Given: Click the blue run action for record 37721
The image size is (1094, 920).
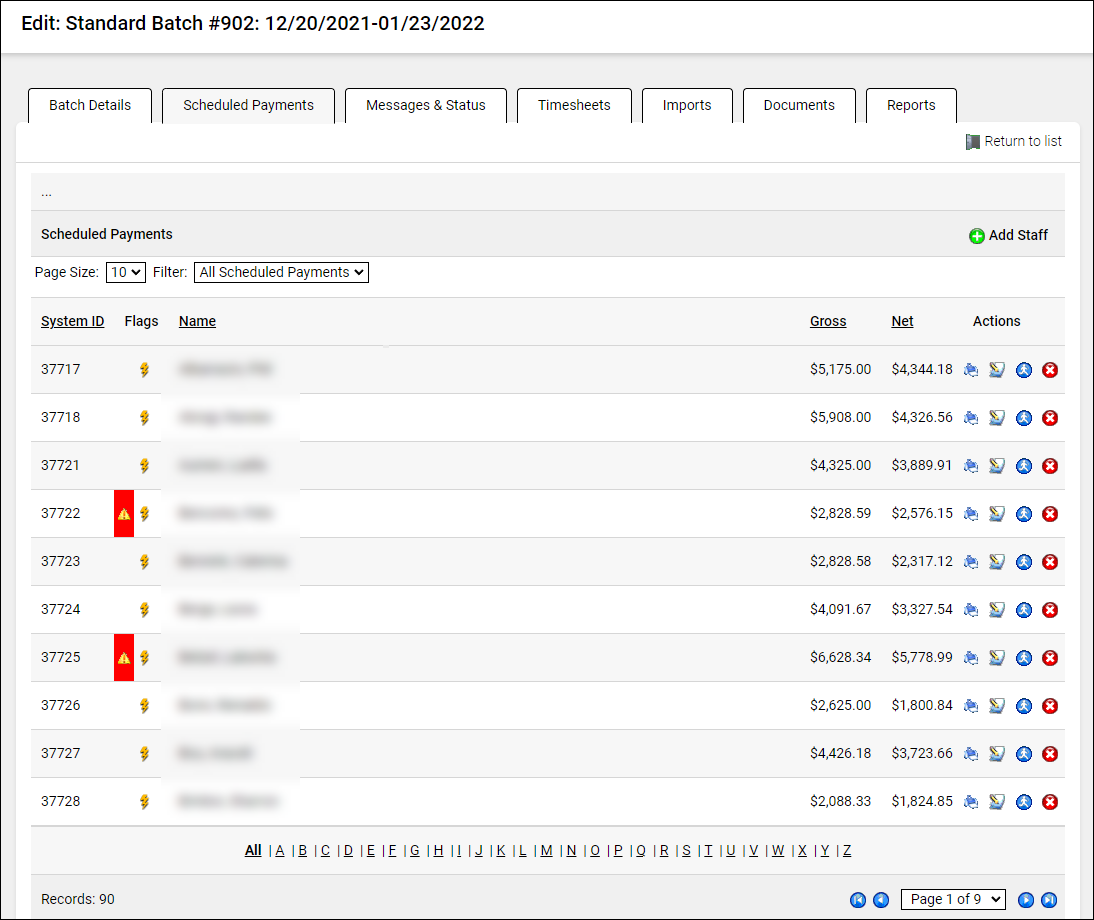Looking at the screenshot, I should (1023, 465).
